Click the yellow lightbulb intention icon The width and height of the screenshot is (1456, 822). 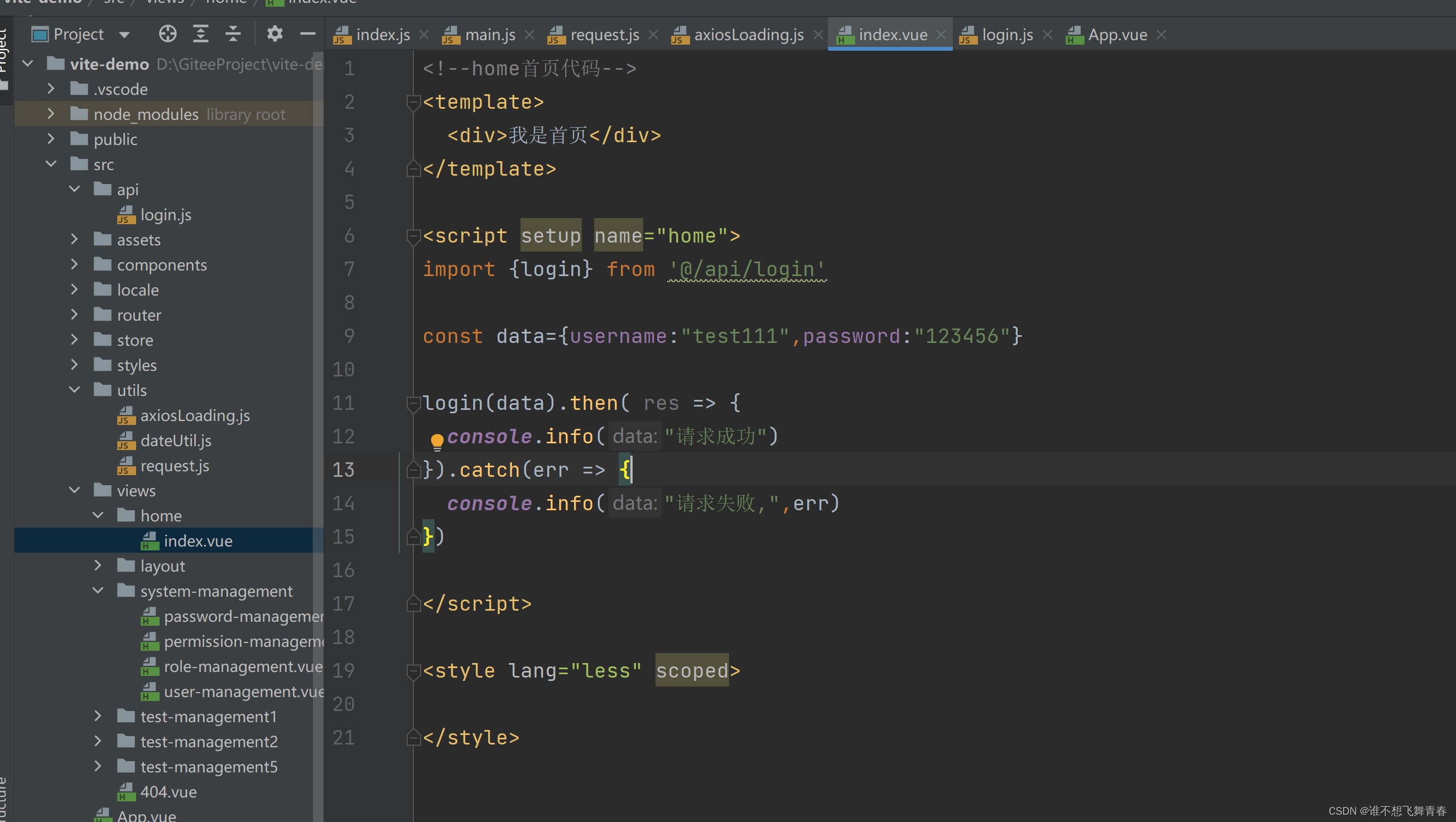pyautogui.click(x=437, y=440)
